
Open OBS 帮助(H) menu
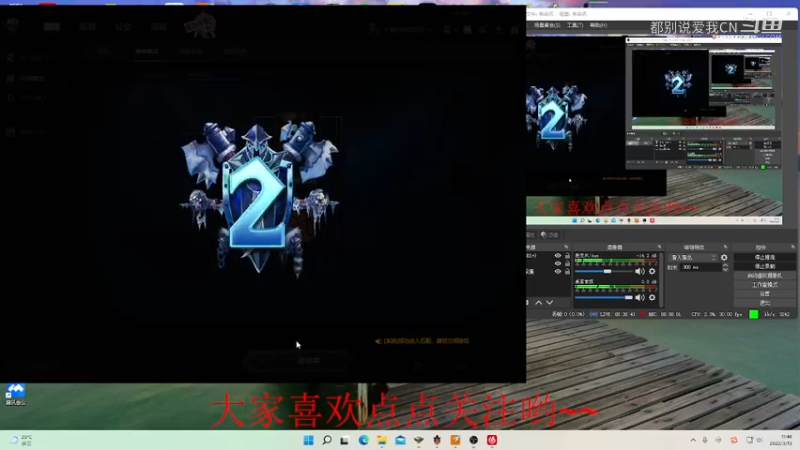coord(598,25)
